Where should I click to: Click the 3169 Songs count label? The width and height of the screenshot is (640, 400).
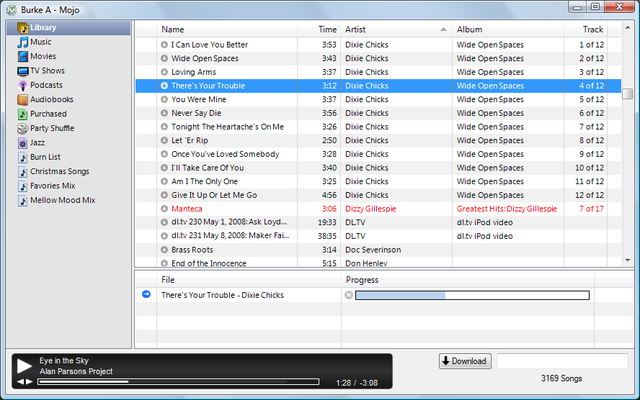(562, 378)
